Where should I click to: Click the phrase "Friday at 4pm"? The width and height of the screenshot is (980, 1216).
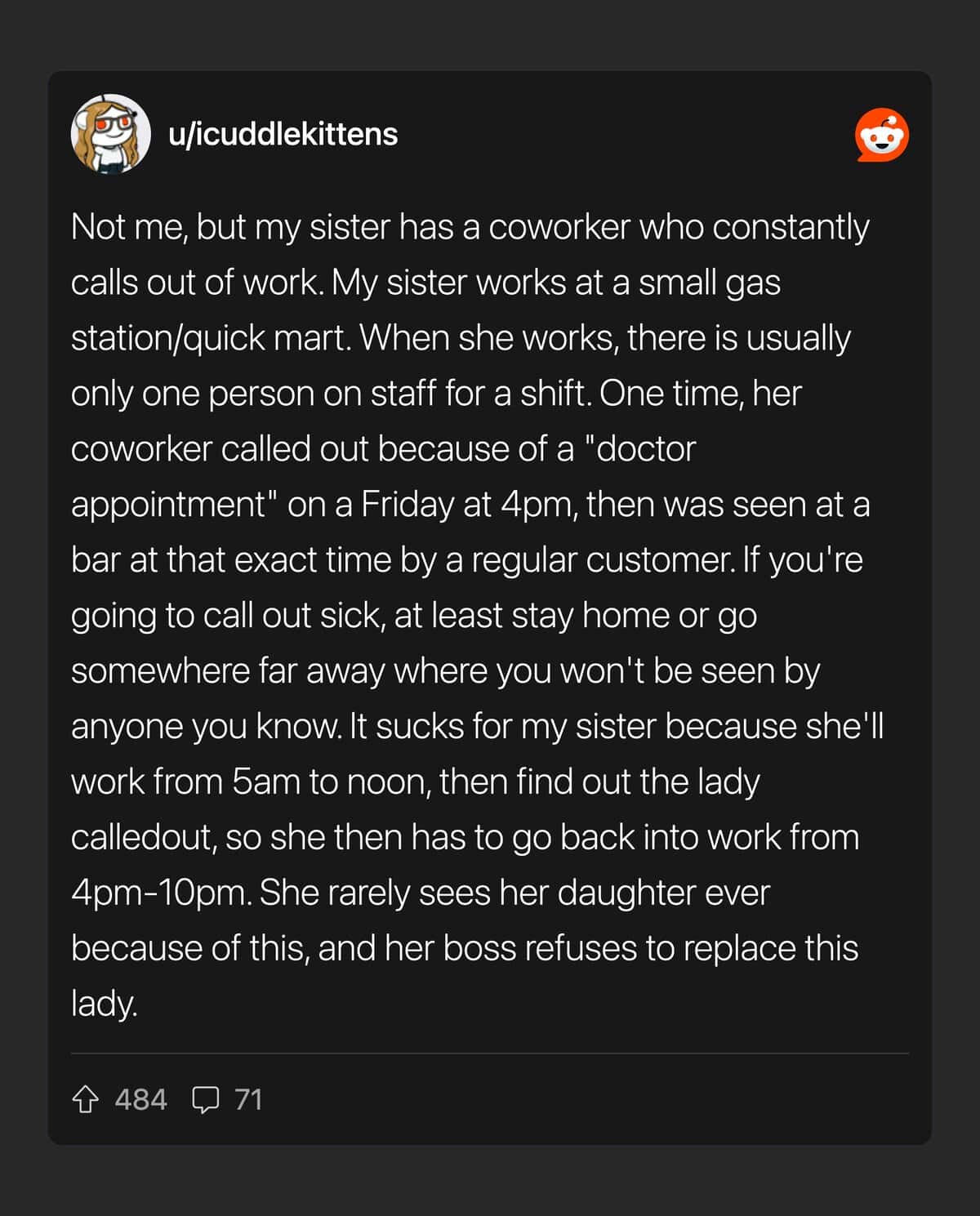click(x=467, y=505)
